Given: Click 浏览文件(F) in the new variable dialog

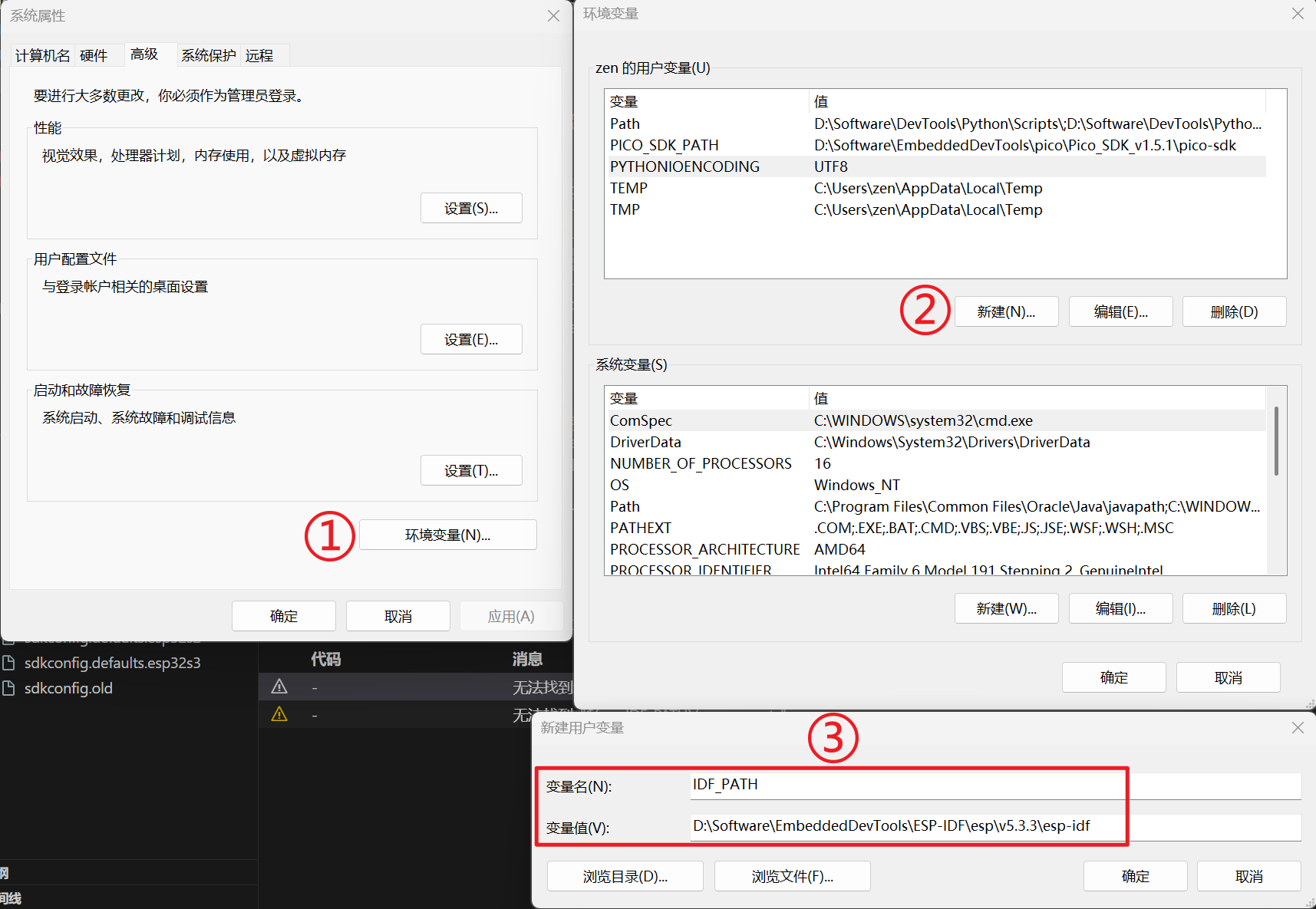Looking at the screenshot, I should point(792,875).
